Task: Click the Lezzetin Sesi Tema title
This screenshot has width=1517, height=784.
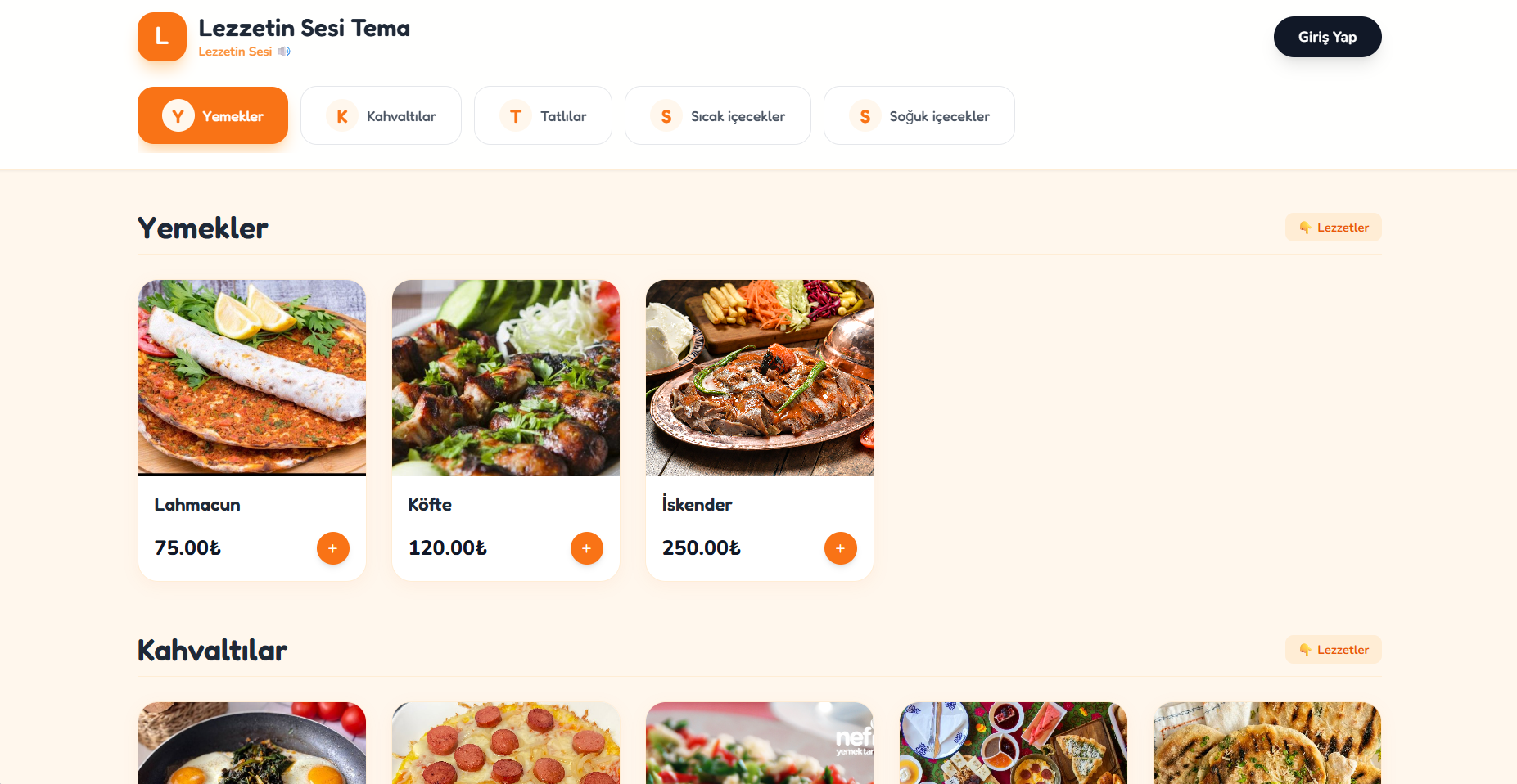Action: click(304, 28)
